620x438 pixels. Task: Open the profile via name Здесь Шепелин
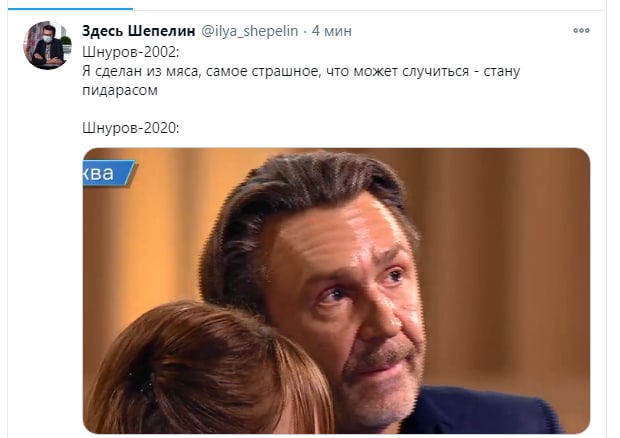tap(138, 31)
